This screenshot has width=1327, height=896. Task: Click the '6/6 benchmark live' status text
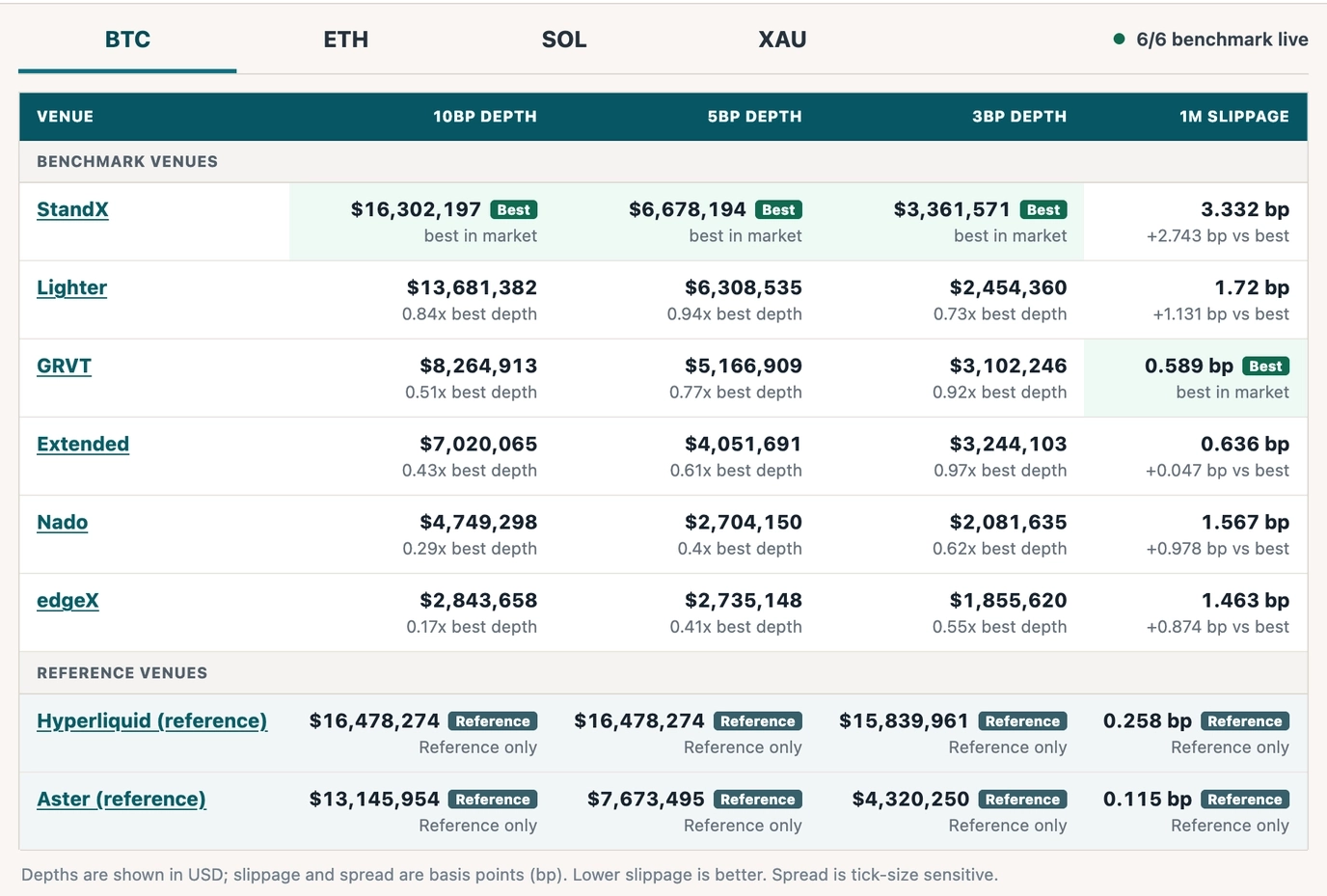click(1222, 40)
